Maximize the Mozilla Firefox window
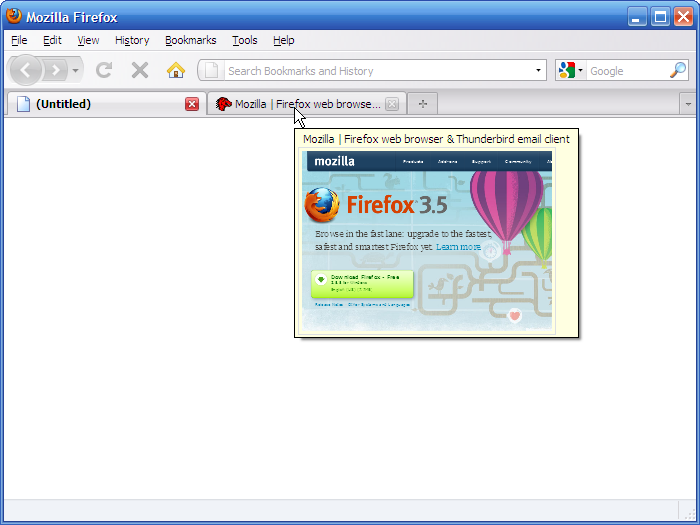The image size is (700, 525). coord(660,17)
